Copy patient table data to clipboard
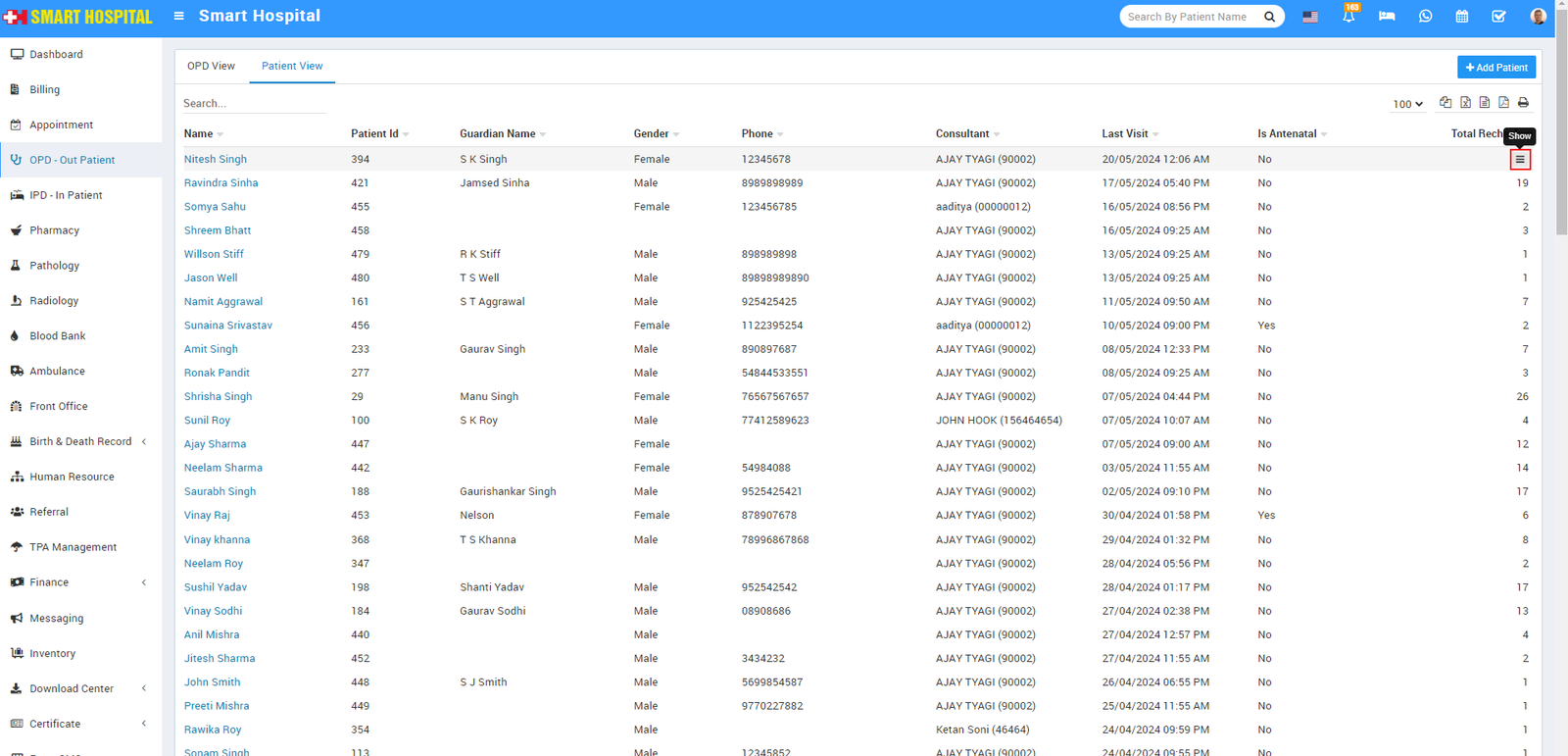The width and height of the screenshot is (1568, 756). [1445, 103]
